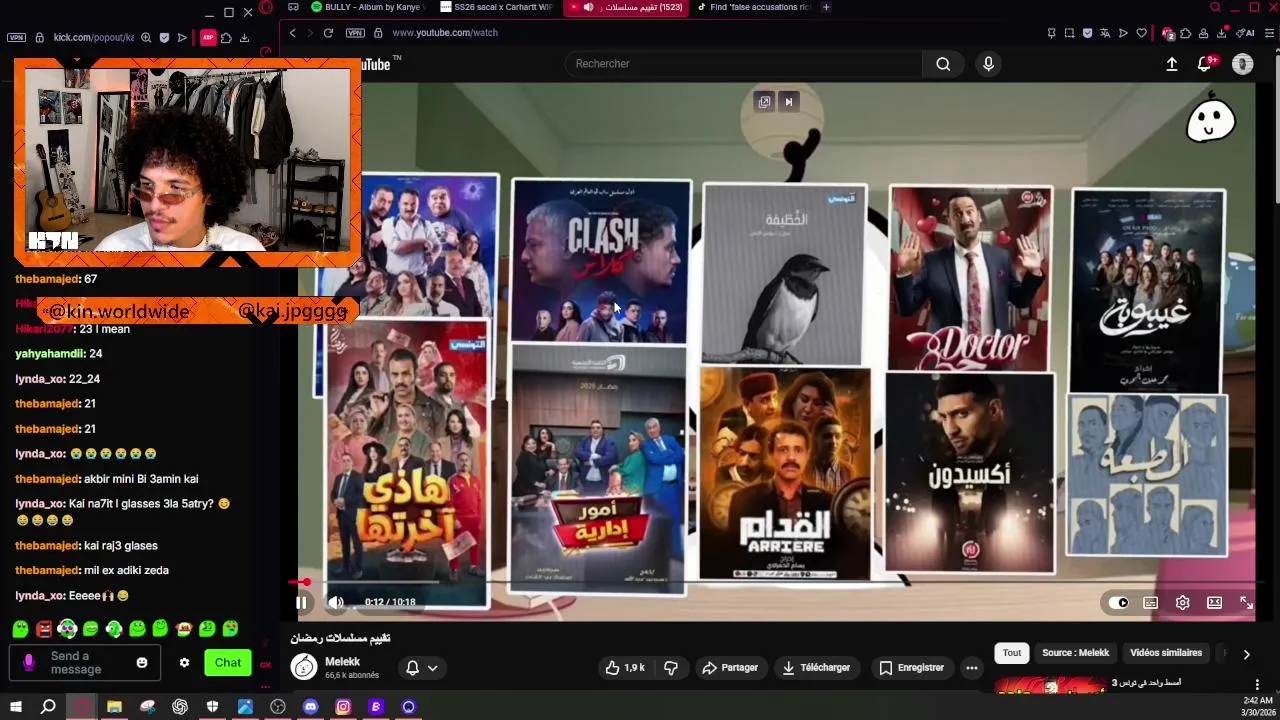Screen dimensions: 1280x720
Task: Switch to BULLY Spotify tab
Action: [367, 7]
